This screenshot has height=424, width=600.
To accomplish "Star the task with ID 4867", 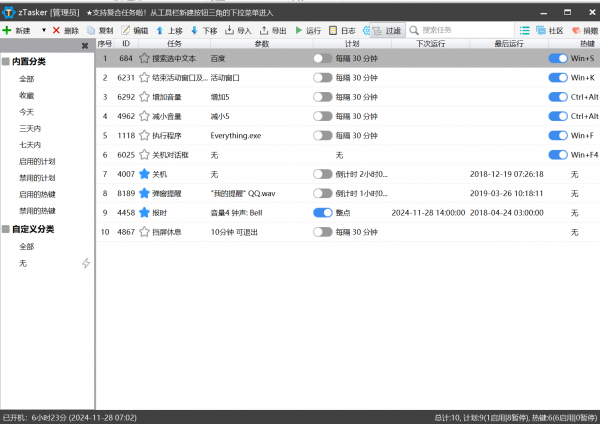I will pos(144,232).
